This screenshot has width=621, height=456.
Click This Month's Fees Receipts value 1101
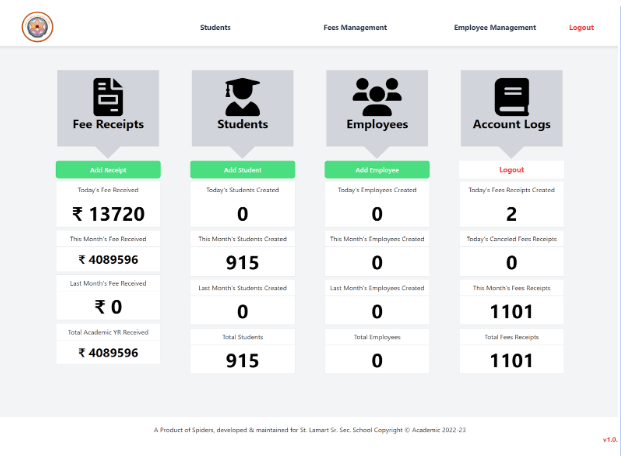(511, 311)
